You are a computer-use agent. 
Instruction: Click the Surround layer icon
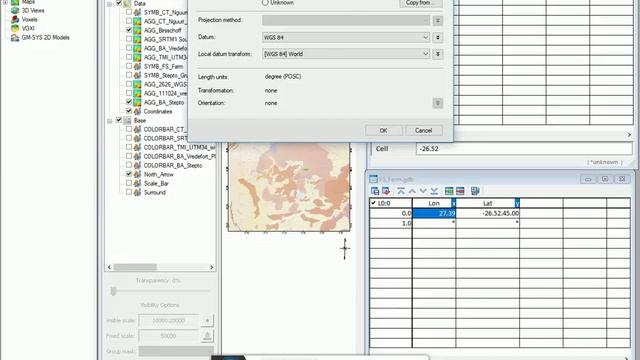click(137, 192)
